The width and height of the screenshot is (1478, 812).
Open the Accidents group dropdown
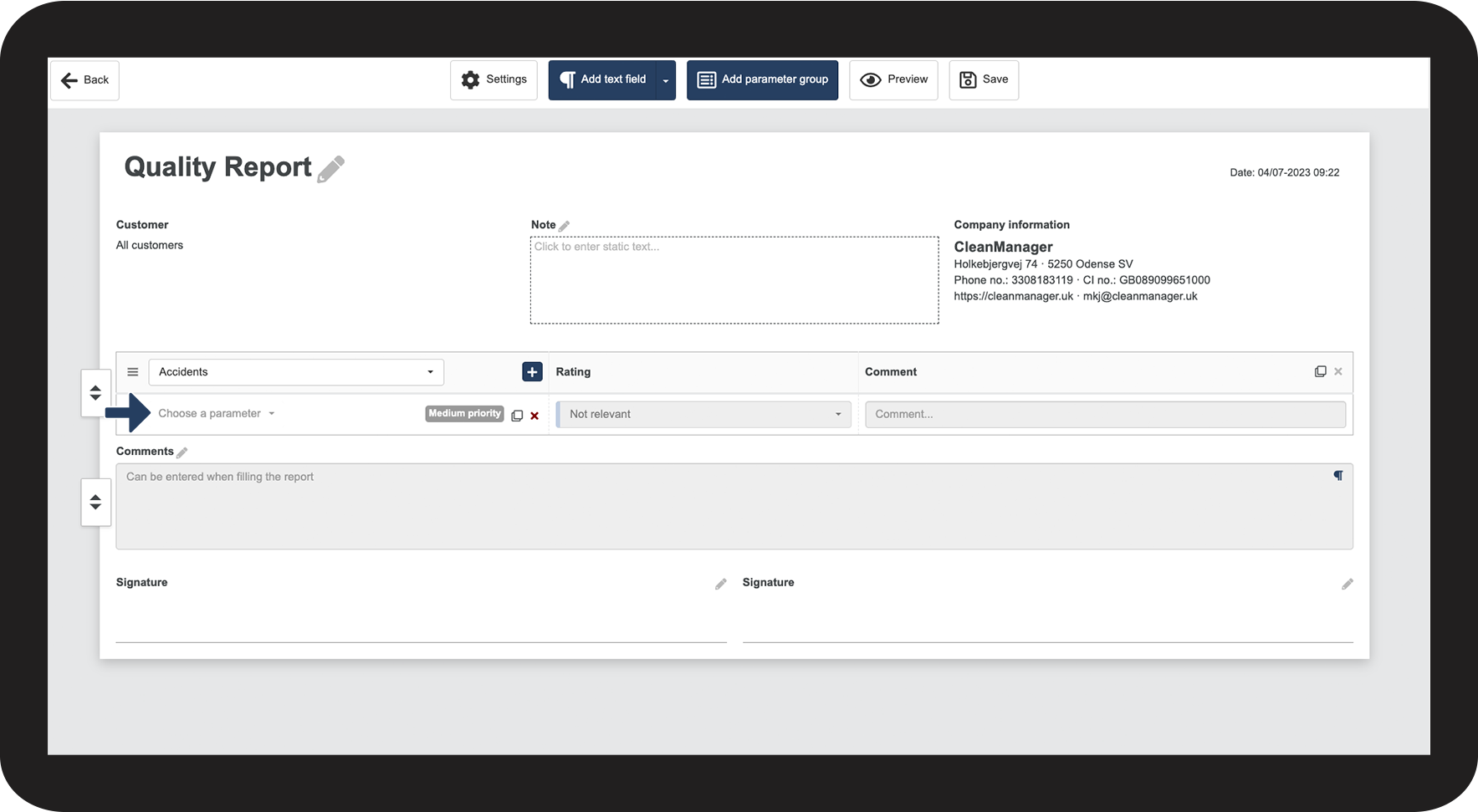[296, 372]
